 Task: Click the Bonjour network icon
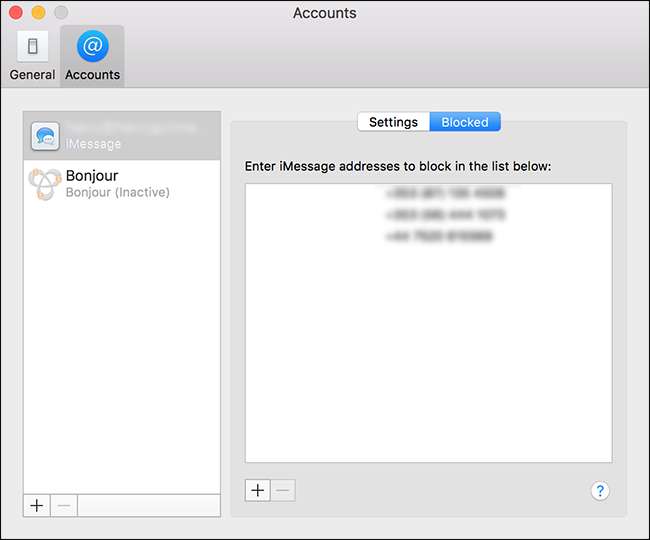click(x=45, y=184)
